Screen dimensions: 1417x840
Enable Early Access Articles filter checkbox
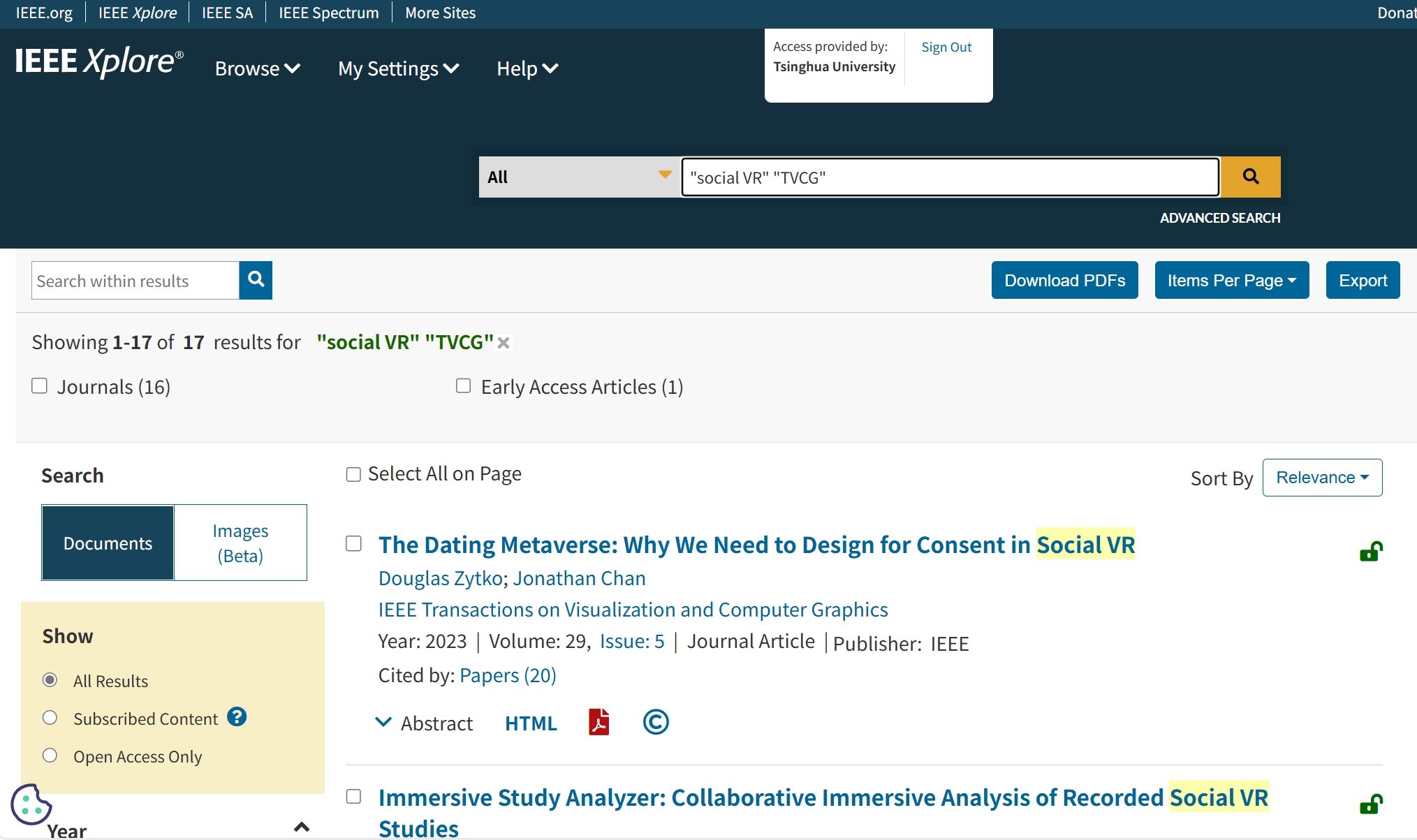(x=463, y=386)
